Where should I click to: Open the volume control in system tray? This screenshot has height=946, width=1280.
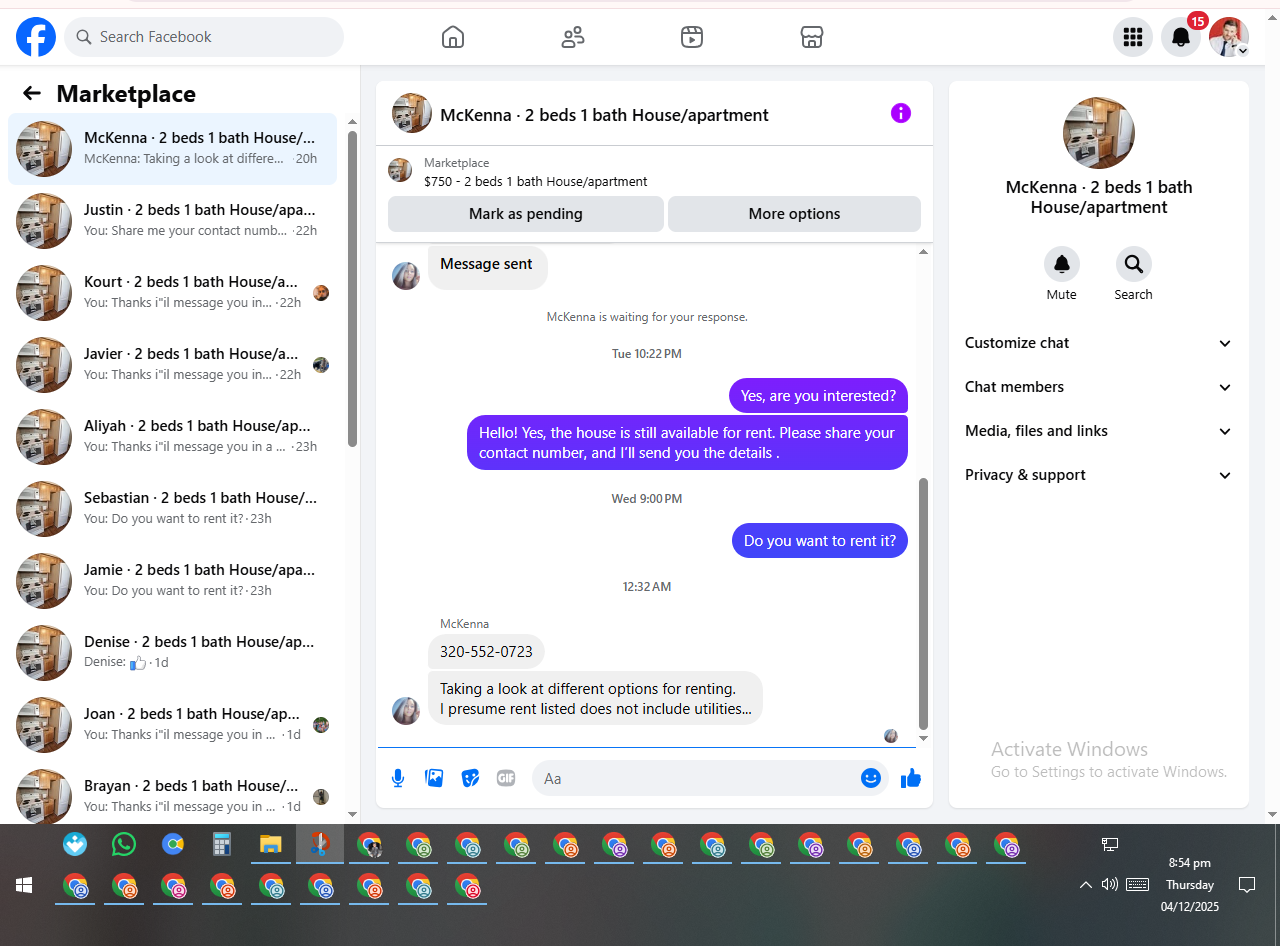click(1109, 884)
